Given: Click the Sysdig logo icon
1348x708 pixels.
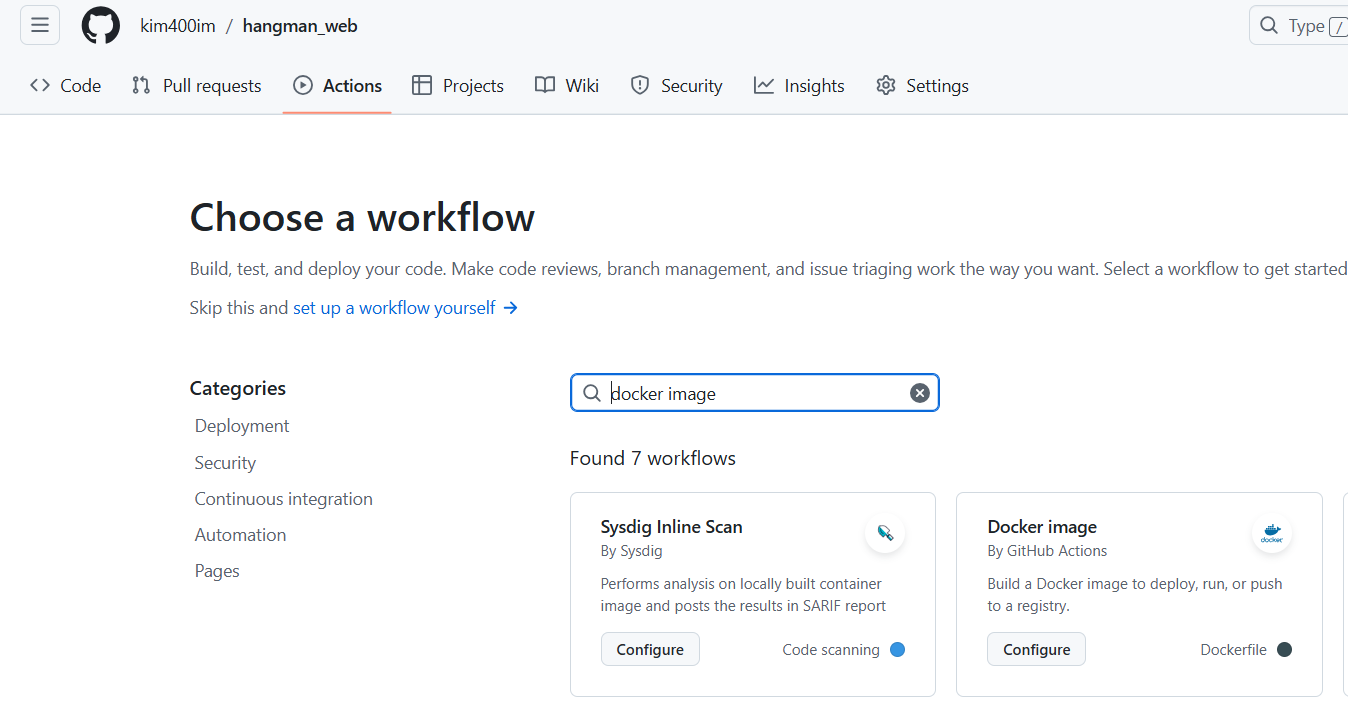Looking at the screenshot, I should (x=885, y=532).
